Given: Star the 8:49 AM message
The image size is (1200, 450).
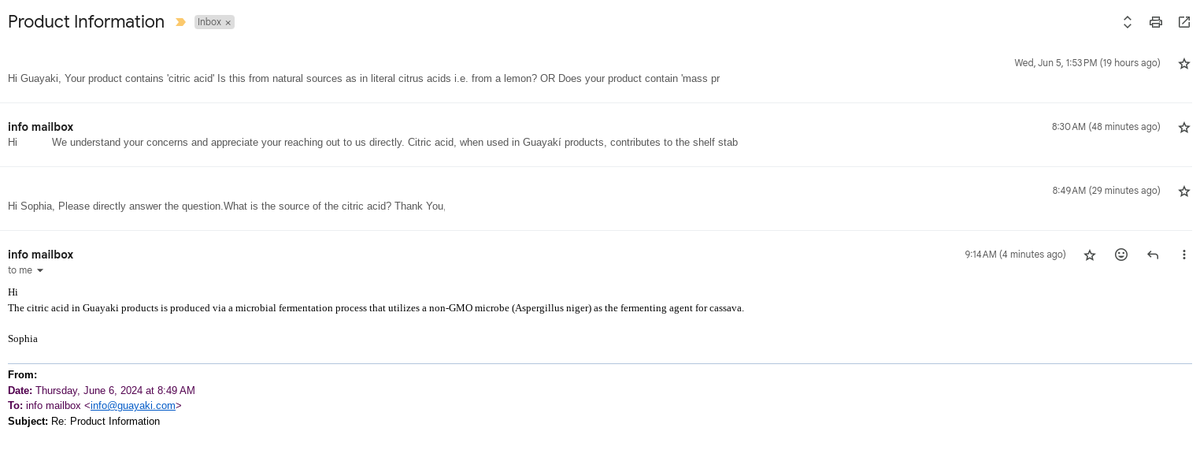Looking at the screenshot, I should [1184, 191].
